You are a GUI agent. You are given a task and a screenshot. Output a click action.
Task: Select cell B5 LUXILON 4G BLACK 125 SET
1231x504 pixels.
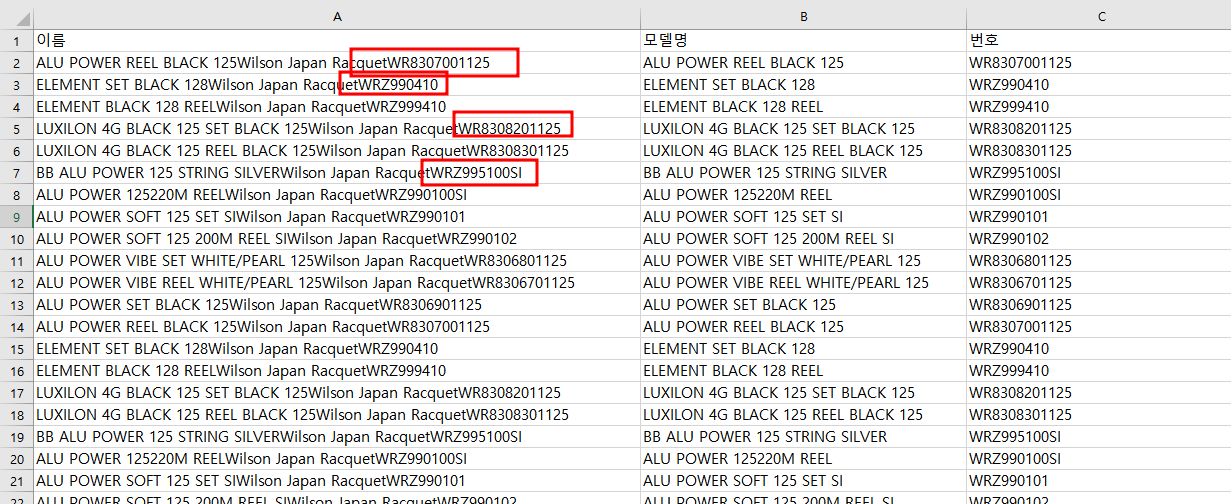pyautogui.click(x=803, y=129)
